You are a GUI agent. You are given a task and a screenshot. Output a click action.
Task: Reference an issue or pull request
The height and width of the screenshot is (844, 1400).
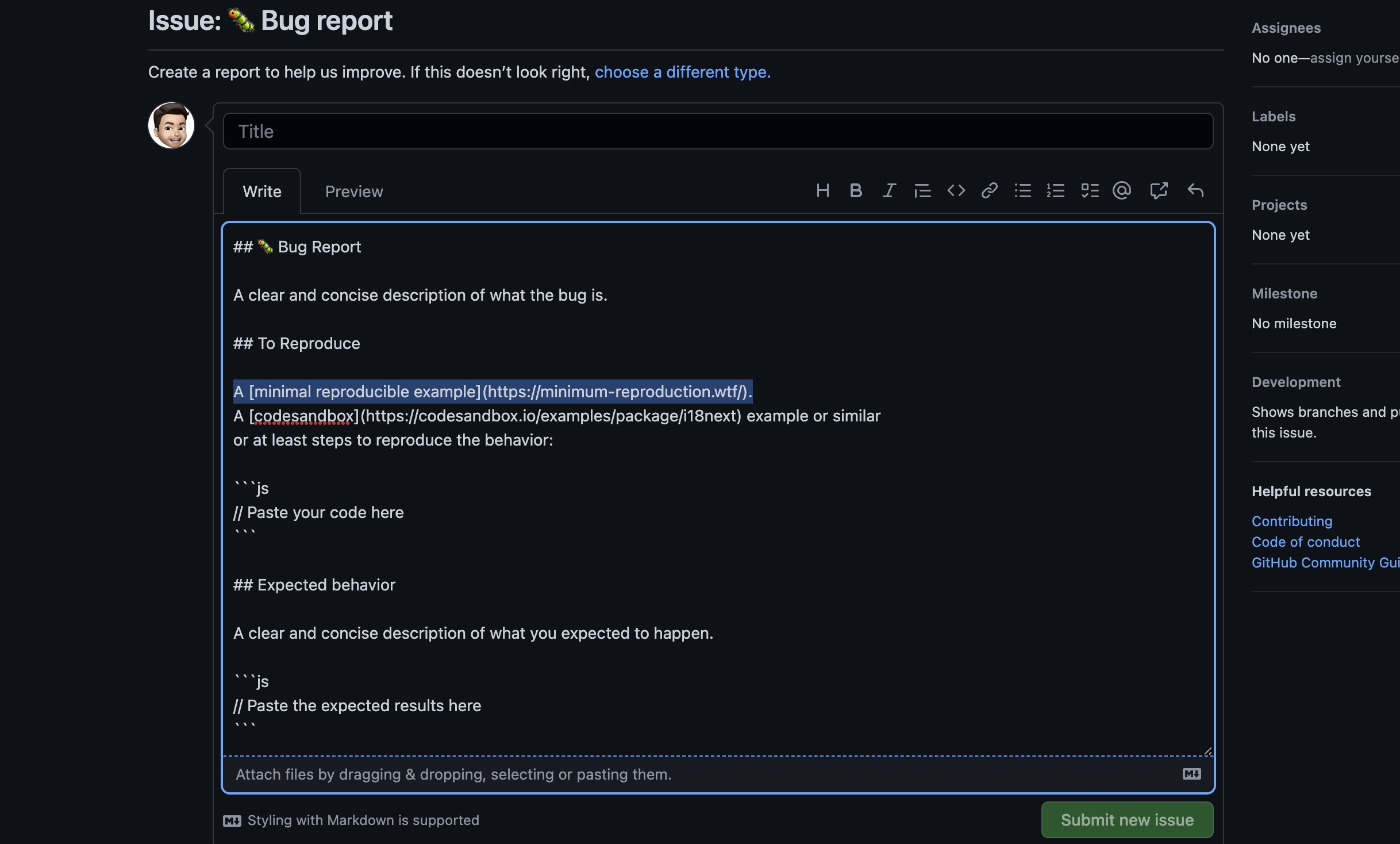tap(1159, 191)
